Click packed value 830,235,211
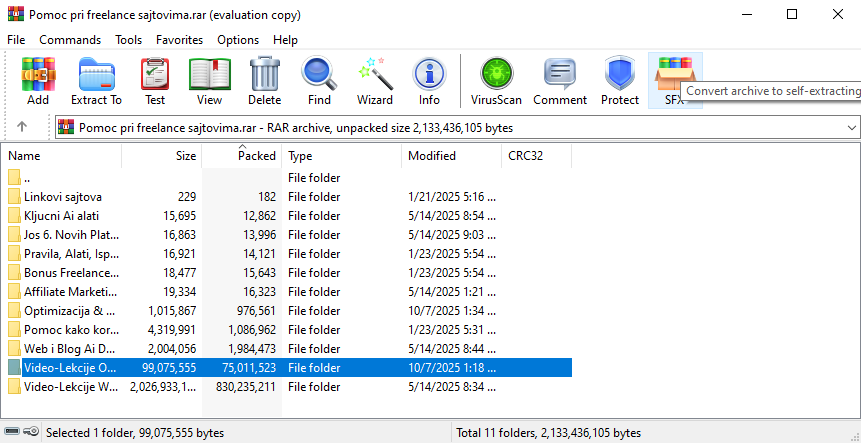The image size is (861, 443). pyautogui.click(x=246, y=386)
